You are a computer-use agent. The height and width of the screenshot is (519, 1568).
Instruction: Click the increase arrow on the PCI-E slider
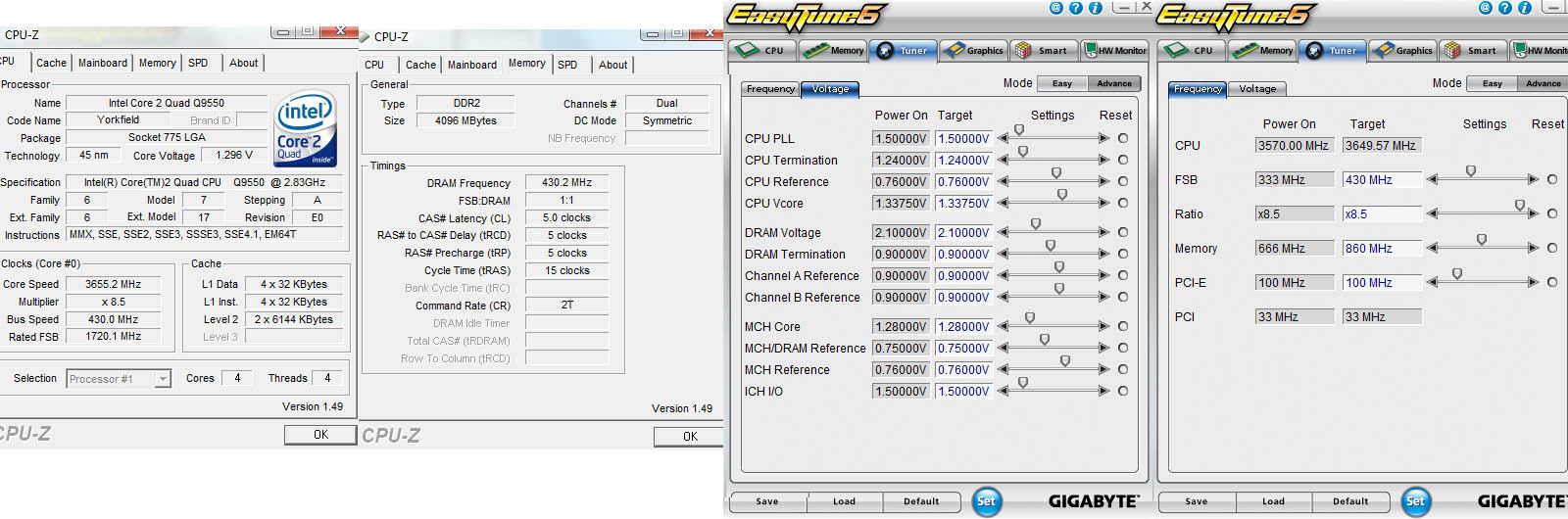(1534, 283)
